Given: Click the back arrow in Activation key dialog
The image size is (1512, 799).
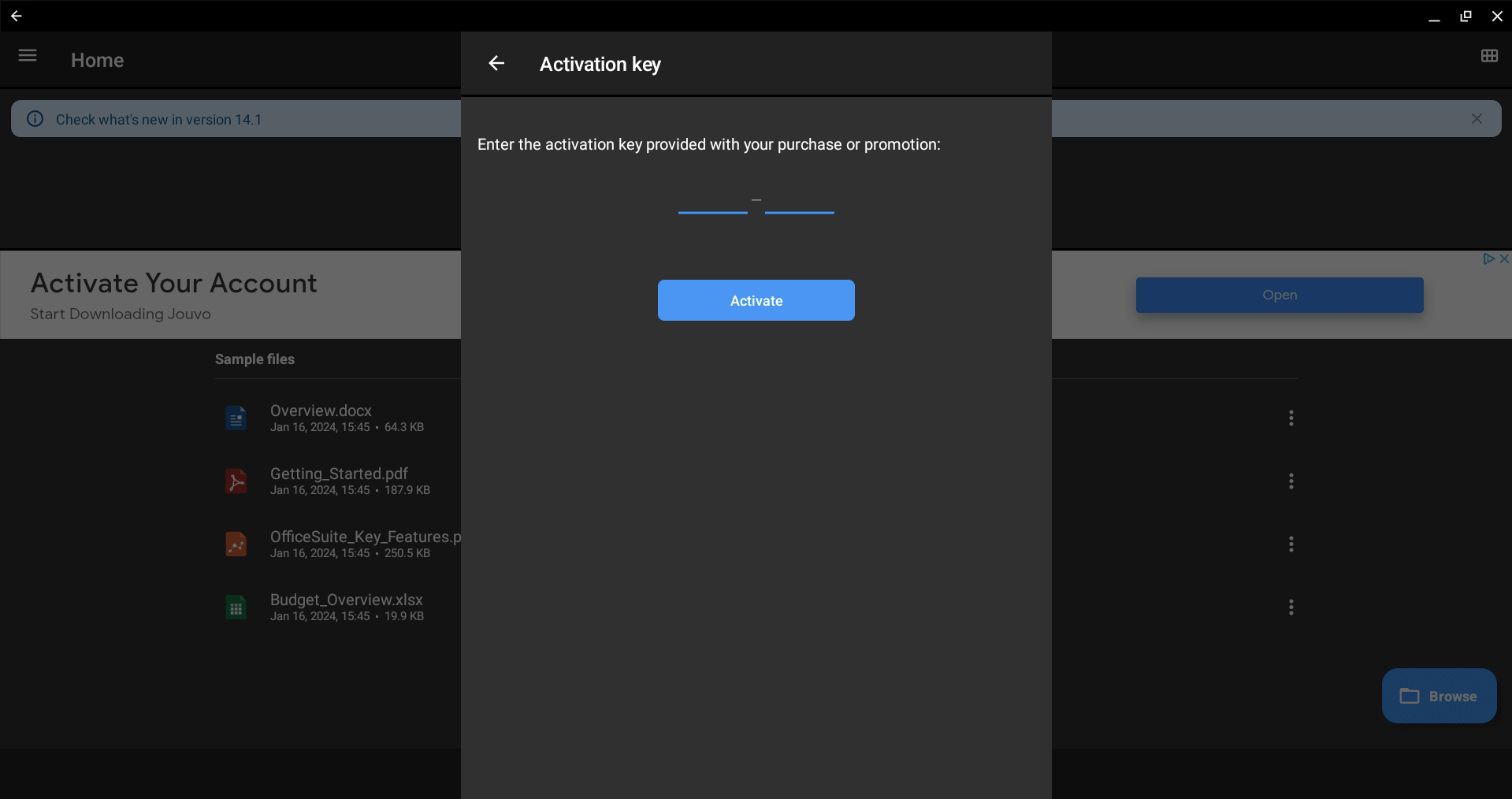Looking at the screenshot, I should point(496,63).
